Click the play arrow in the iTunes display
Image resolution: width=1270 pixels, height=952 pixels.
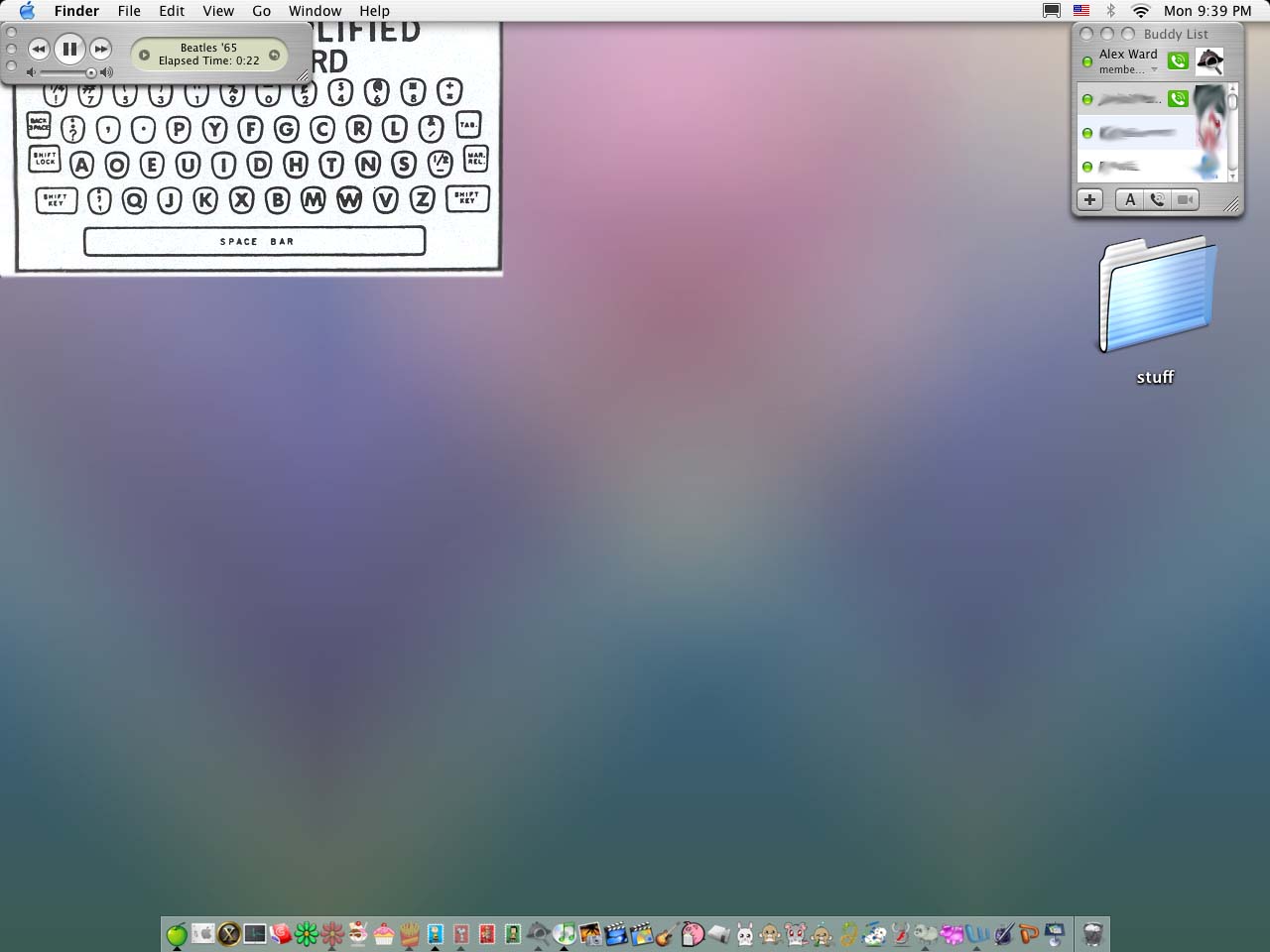pos(144,56)
